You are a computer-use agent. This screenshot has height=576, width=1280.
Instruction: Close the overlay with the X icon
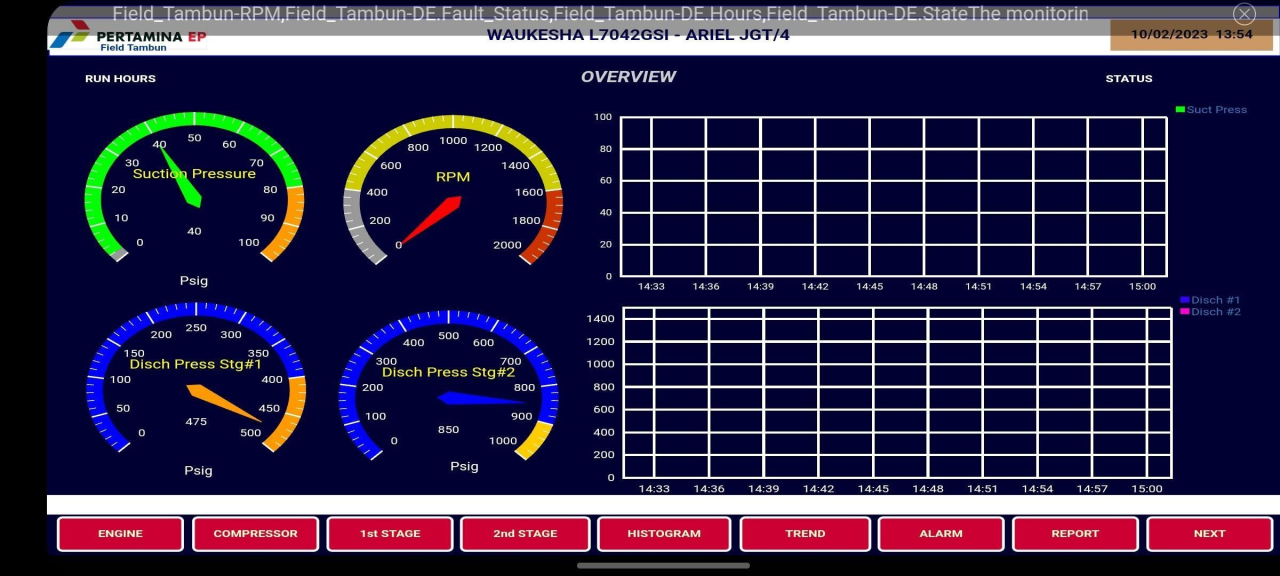pos(1244,14)
